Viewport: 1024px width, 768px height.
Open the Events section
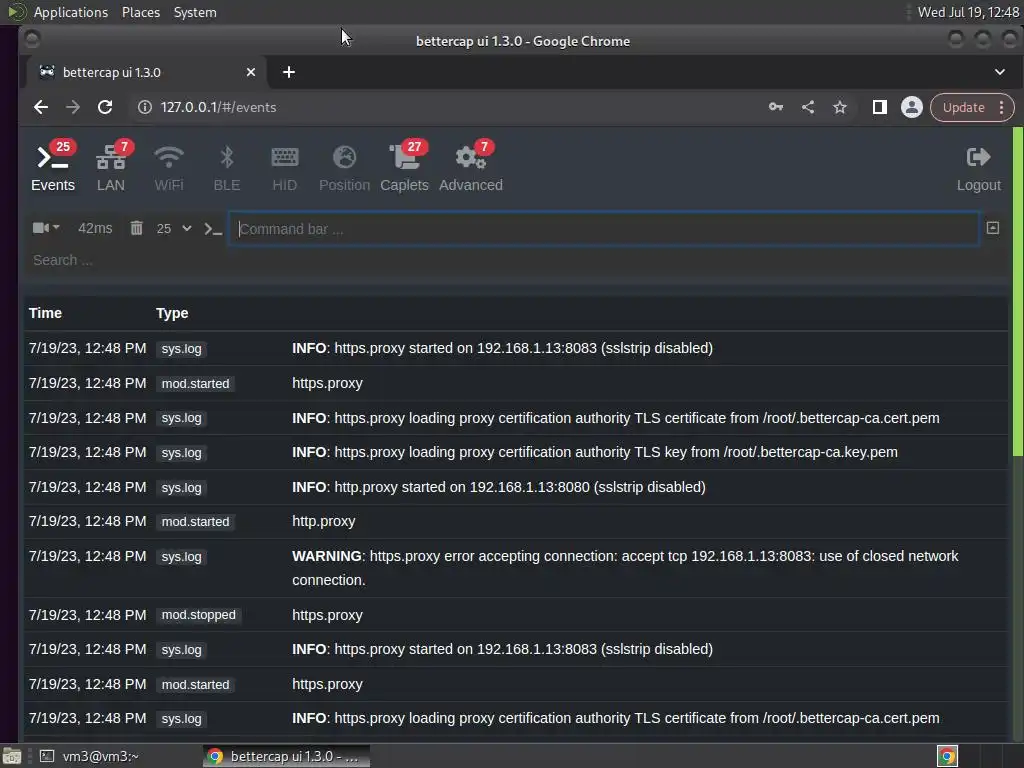(53, 167)
